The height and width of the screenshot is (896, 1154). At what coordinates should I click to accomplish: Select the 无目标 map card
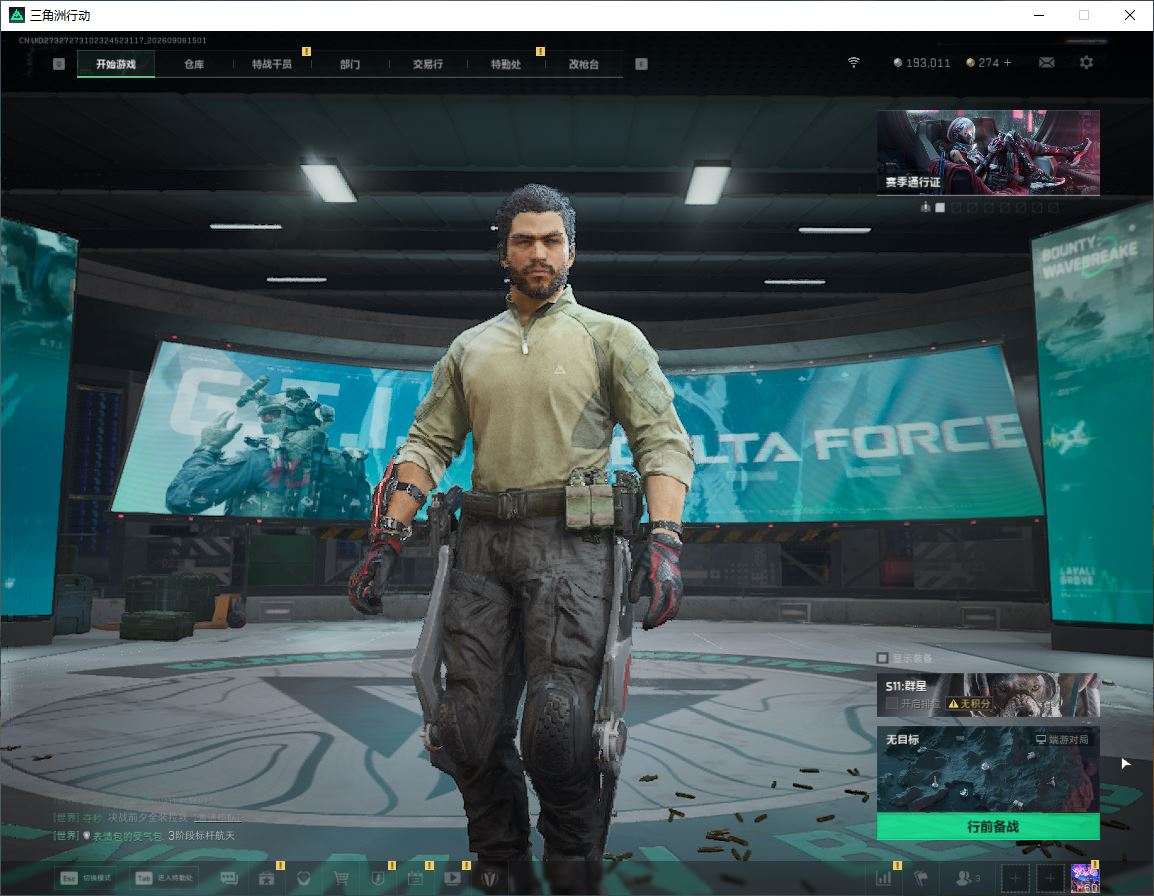pyautogui.click(x=988, y=770)
